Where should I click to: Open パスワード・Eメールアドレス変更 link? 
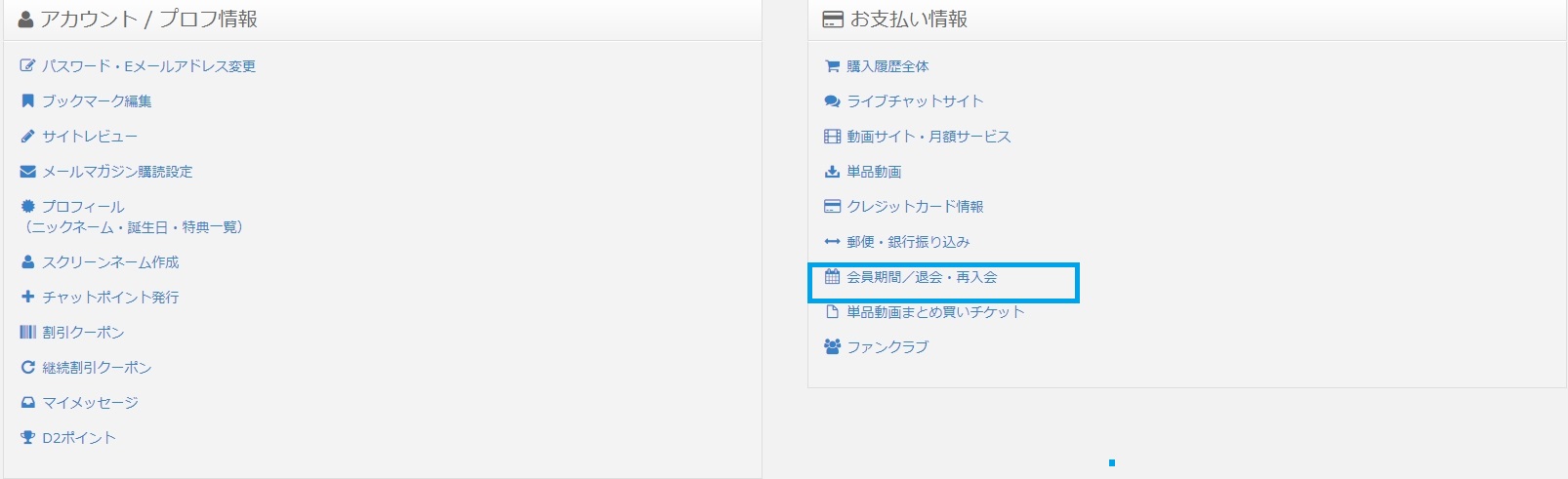[148, 66]
